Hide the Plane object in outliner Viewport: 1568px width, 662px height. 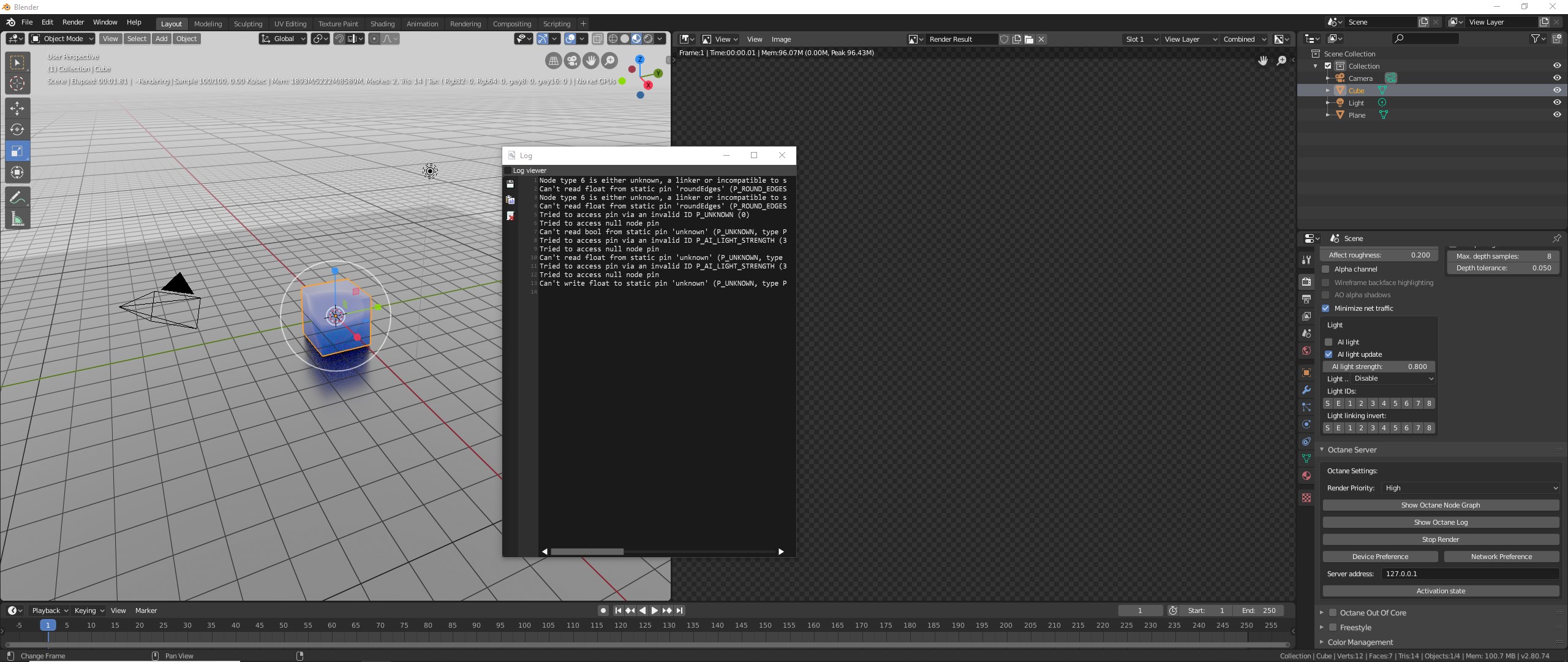click(x=1557, y=115)
